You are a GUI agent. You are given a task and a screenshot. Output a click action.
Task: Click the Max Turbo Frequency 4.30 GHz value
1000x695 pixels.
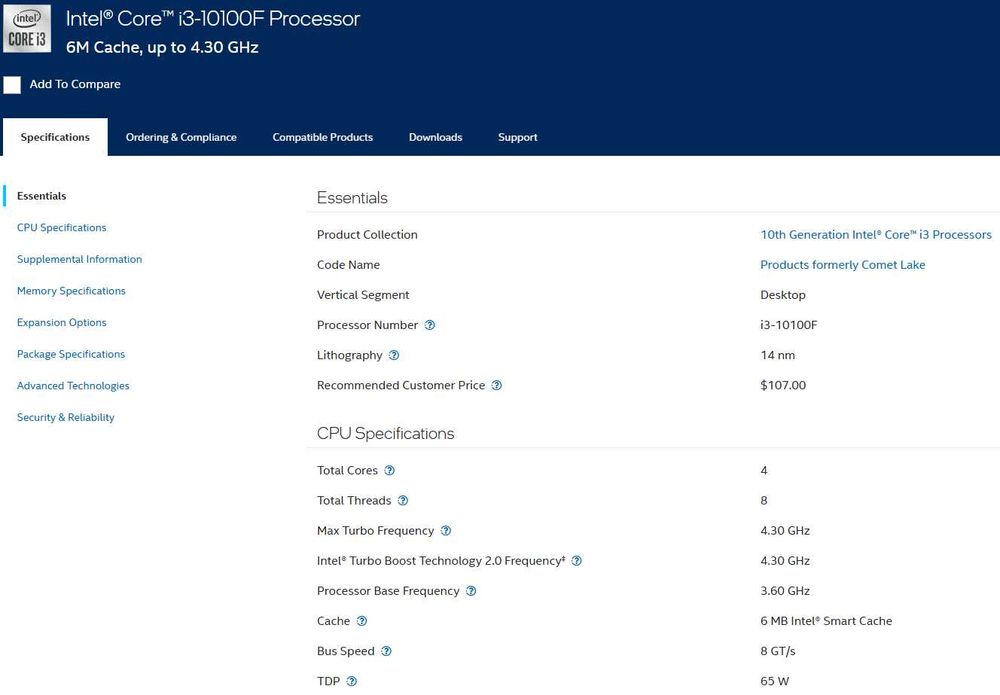[x=785, y=530]
